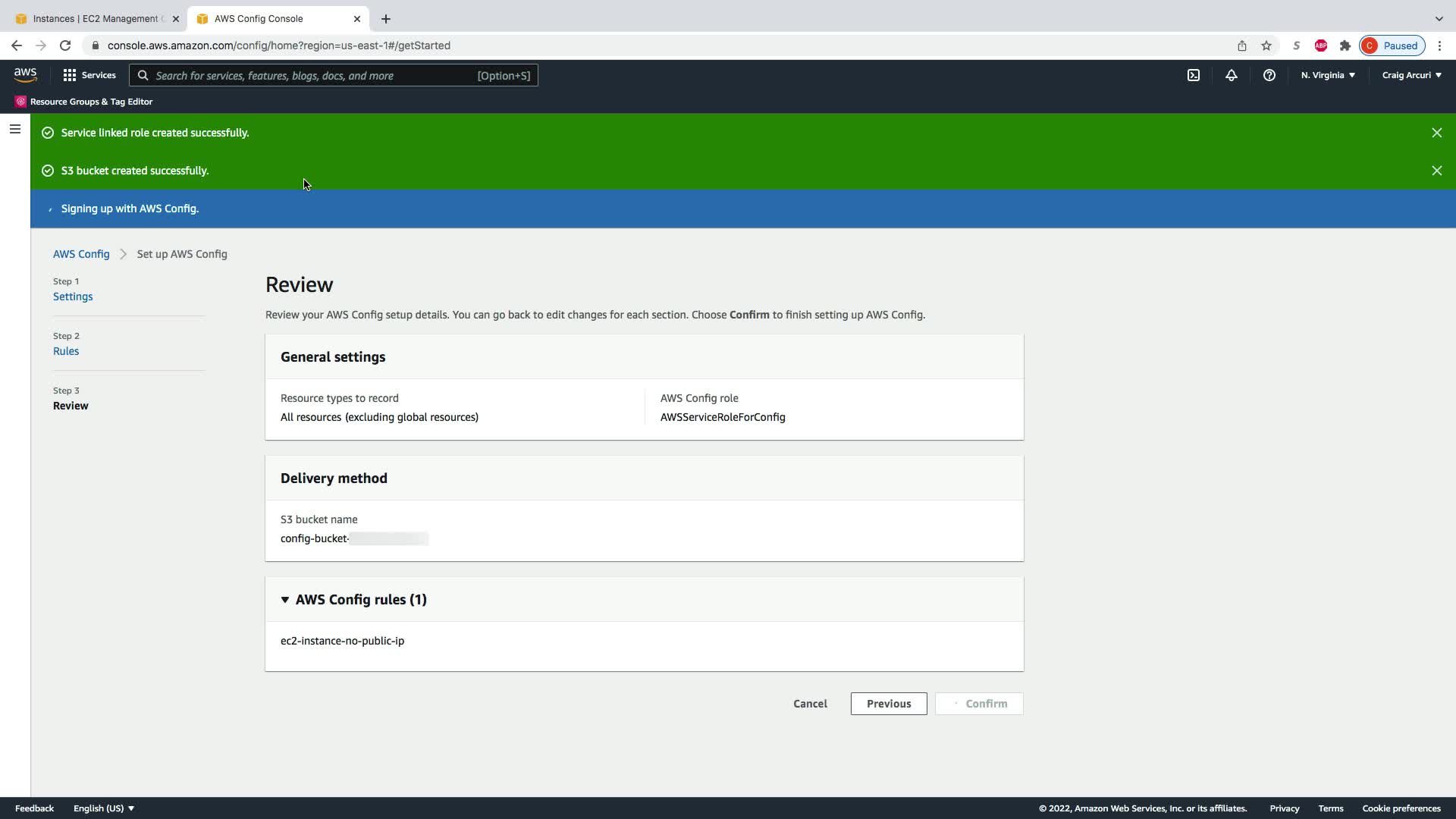
Task: Collapse the AWS Config rules section
Action: coord(285,600)
